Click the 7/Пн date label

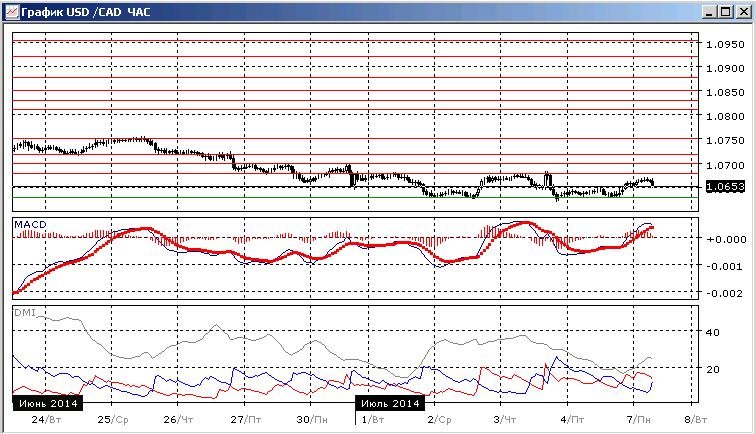(x=638, y=420)
